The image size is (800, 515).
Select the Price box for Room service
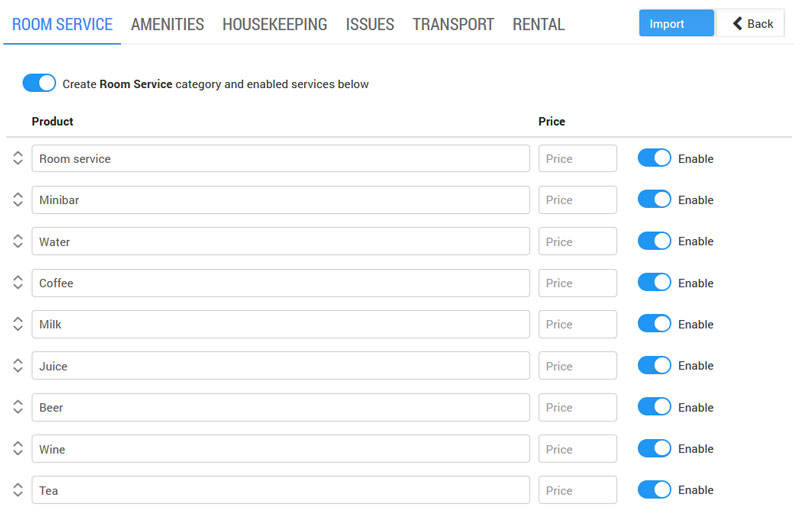pyautogui.click(x=577, y=158)
